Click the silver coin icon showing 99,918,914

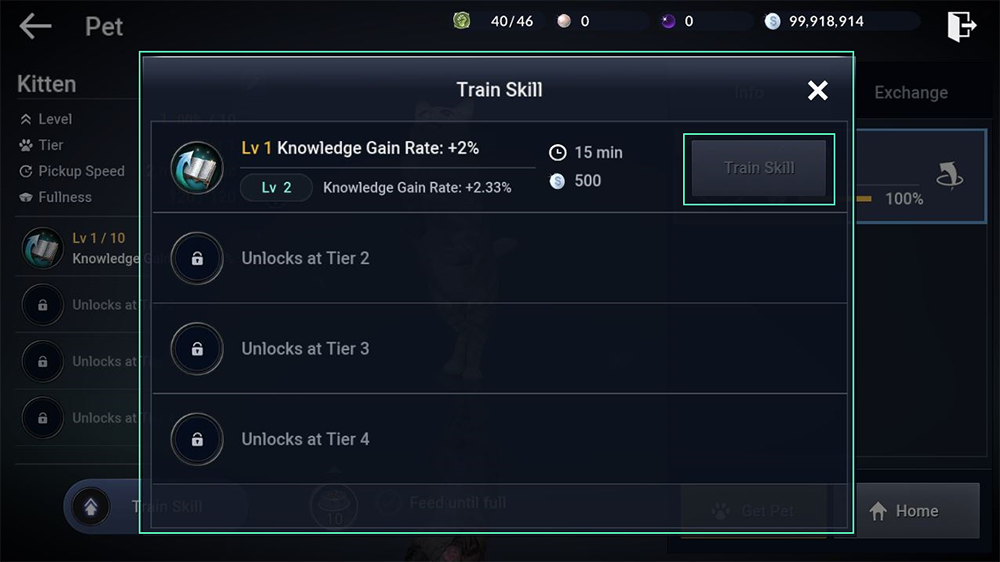pyautogui.click(x=772, y=21)
